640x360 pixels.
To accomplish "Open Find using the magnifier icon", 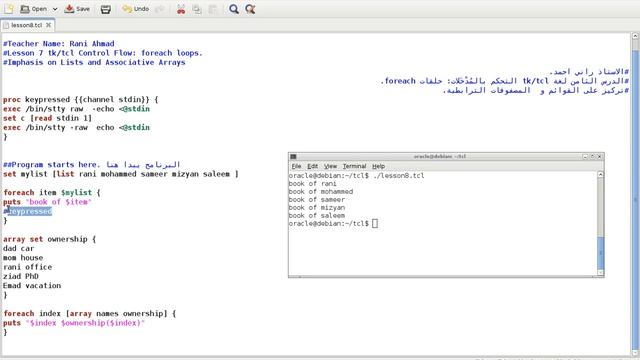I will pos(234,9).
